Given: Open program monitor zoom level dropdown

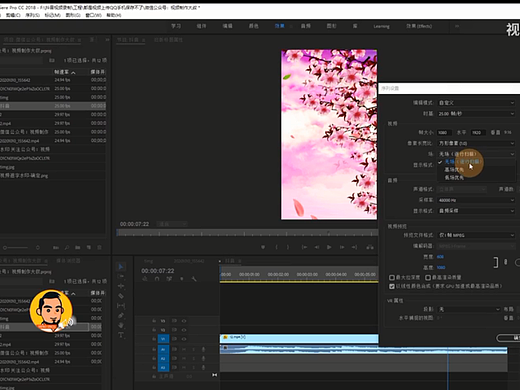Looking at the screenshot, I should (x=172, y=224).
